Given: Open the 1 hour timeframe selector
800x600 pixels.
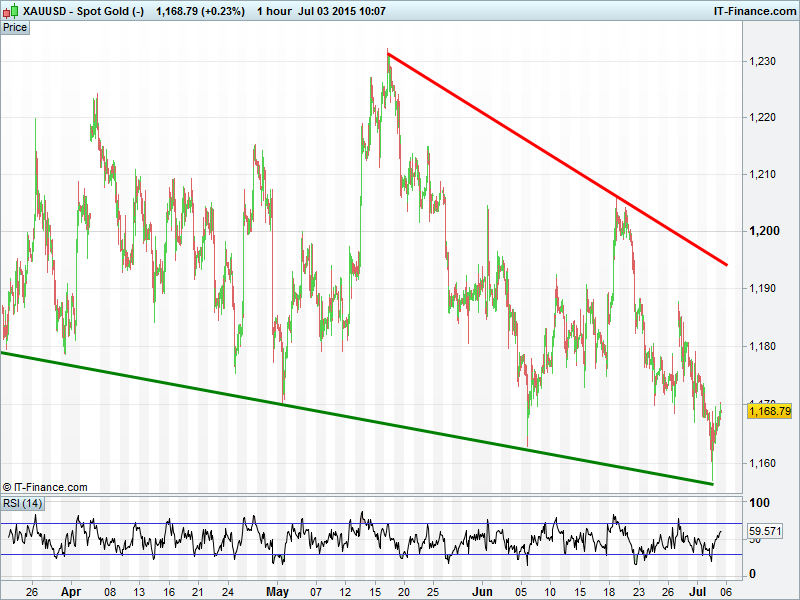Looking at the screenshot, I should (273, 11).
